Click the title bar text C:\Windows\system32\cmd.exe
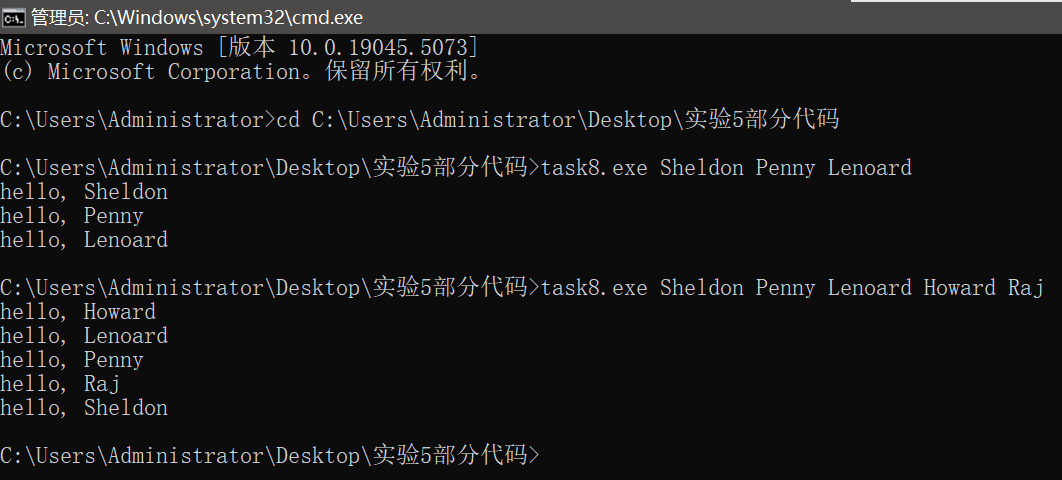1062x480 pixels. 228,17
